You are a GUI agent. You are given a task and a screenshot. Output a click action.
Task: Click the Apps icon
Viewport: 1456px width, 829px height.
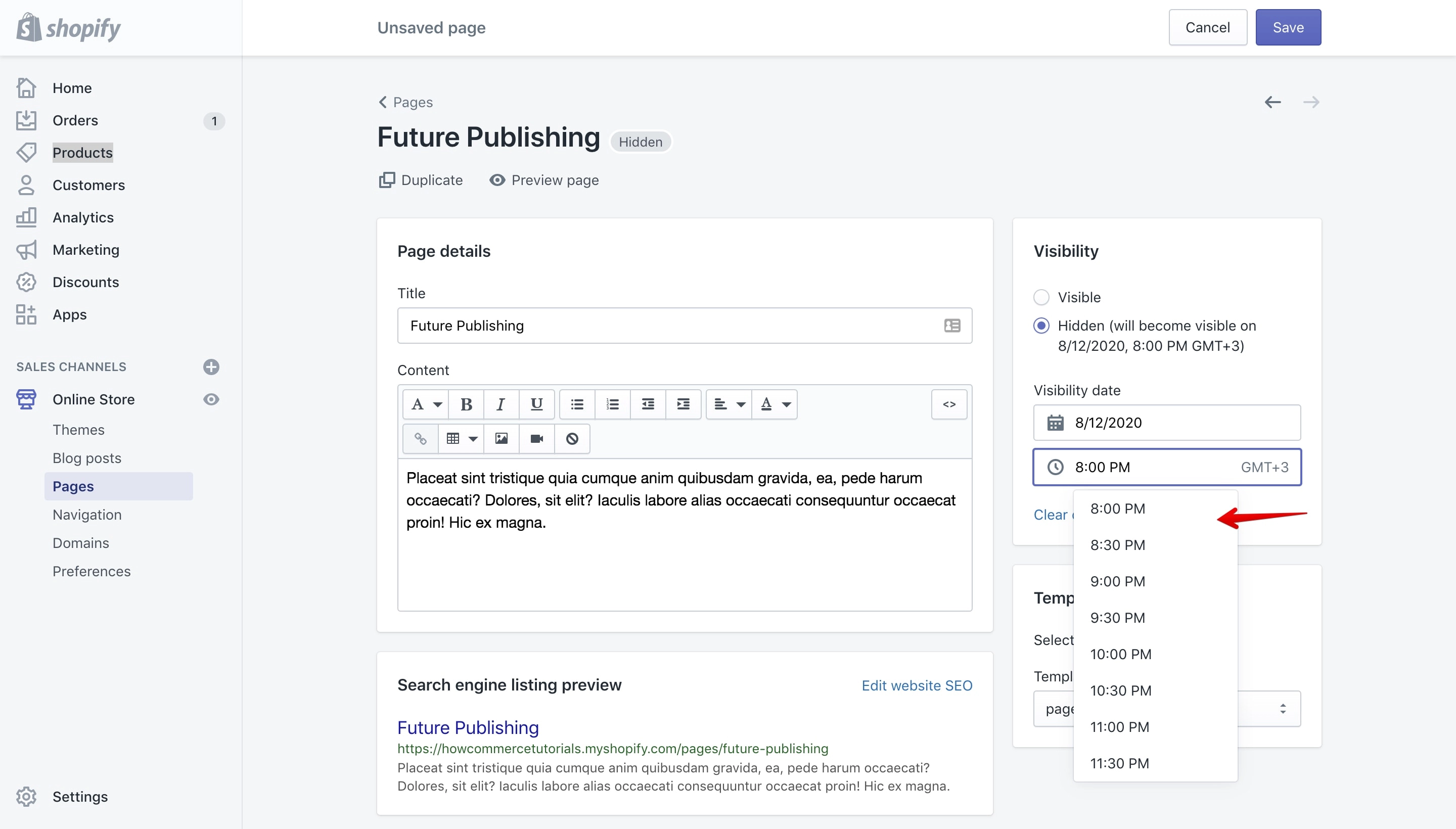(x=26, y=315)
